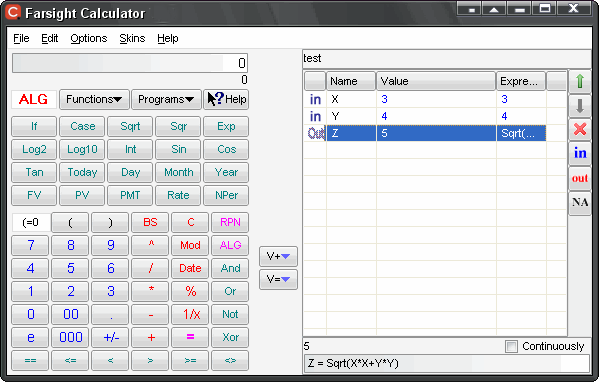Click the Name column header

(351, 81)
